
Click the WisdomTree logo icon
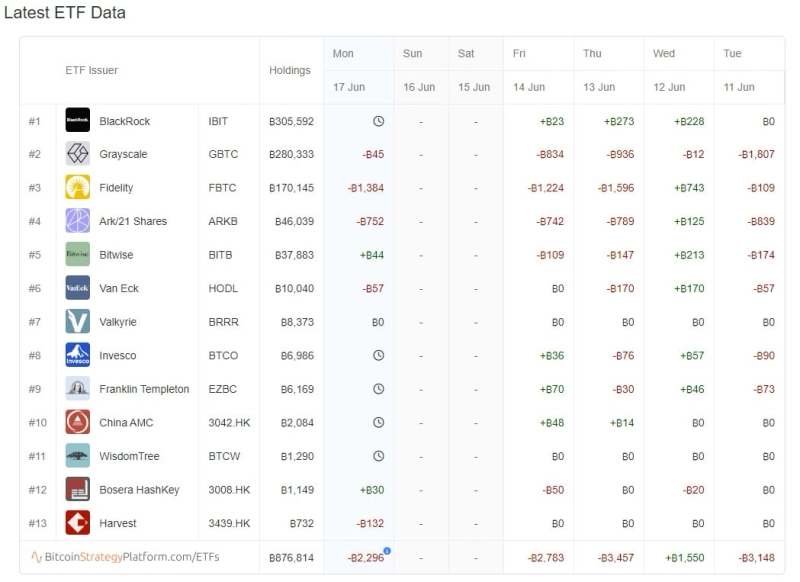77,456
